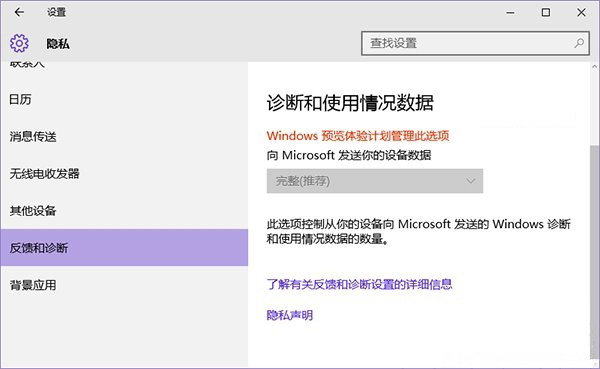Open the 消息传送 privacy section
The image size is (600, 369).
tap(124, 136)
